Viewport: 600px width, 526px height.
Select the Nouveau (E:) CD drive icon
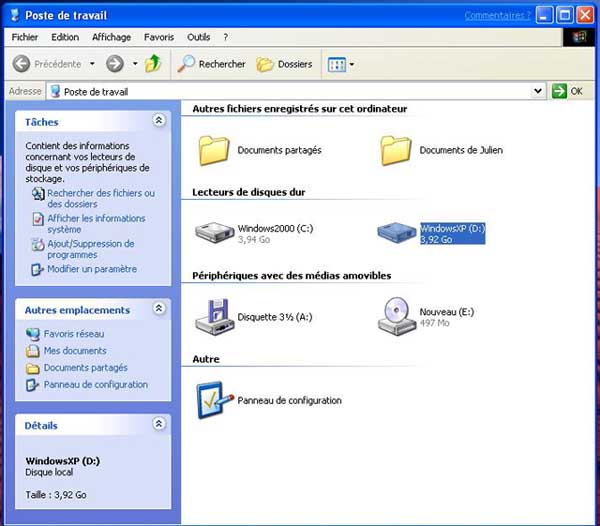tap(397, 316)
